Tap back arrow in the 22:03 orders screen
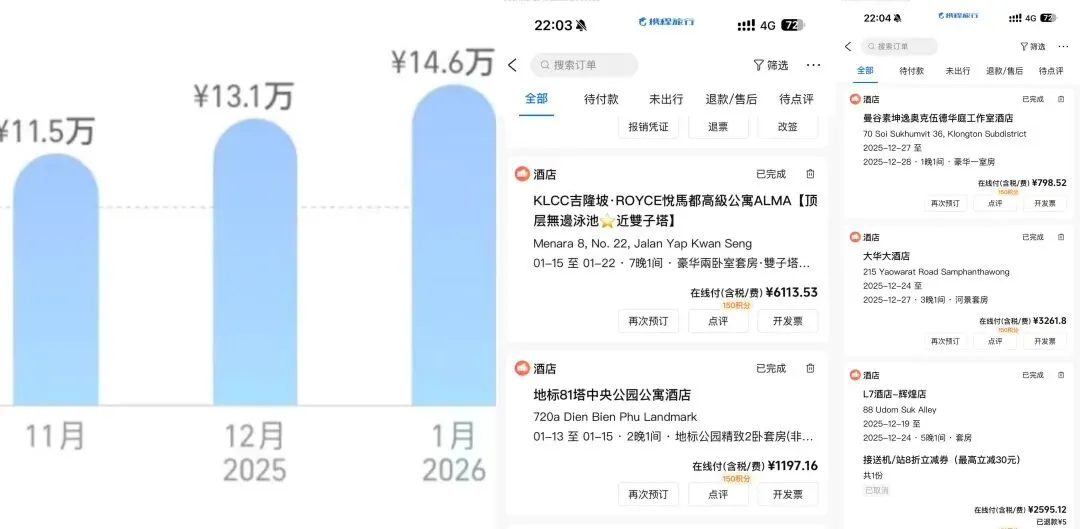The image size is (1080, 529). coord(512,65)
